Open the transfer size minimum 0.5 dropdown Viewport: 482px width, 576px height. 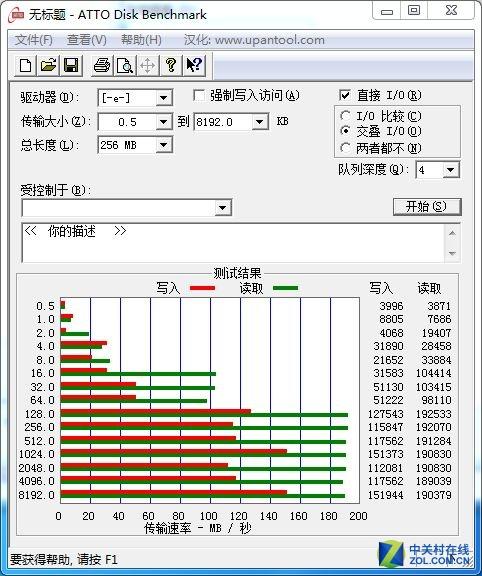(163, 122)
